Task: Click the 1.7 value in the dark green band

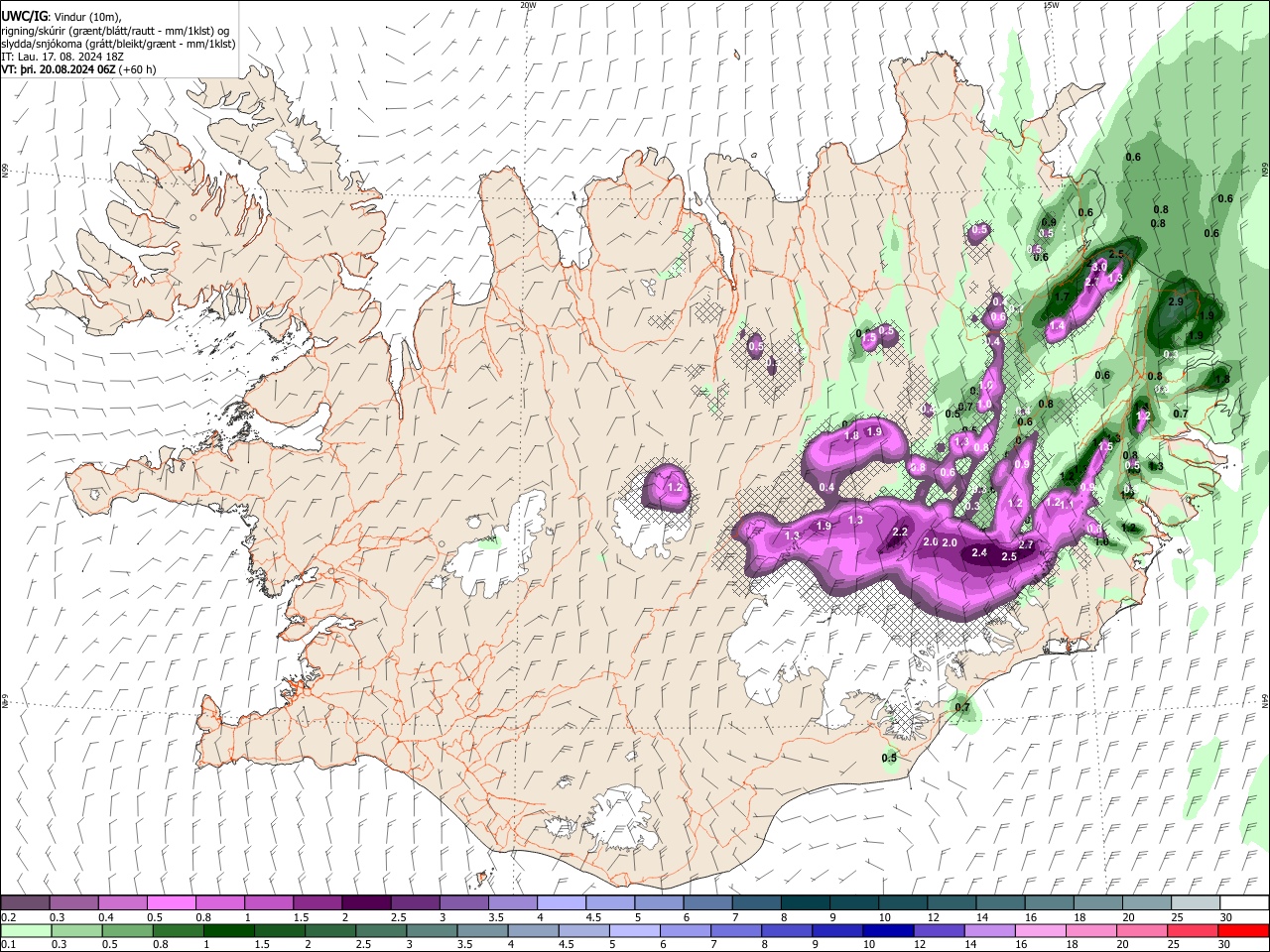Action: click(1061, 297)
